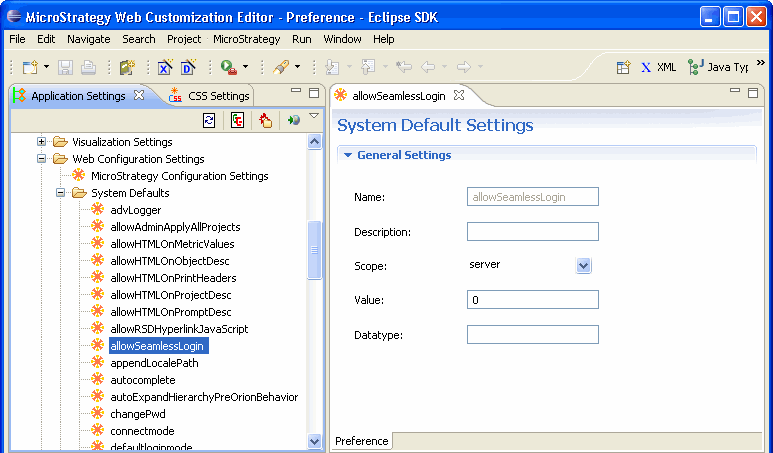This screenshot has width=773, height=453.
Task: Click the Datatype input field
Action: (532, 335)
